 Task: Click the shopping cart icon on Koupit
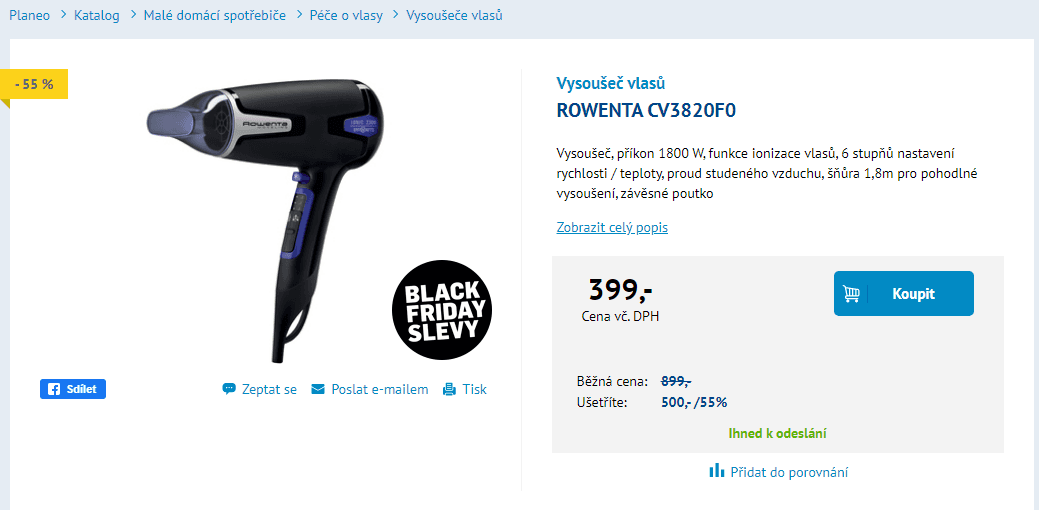pos(851,293)
